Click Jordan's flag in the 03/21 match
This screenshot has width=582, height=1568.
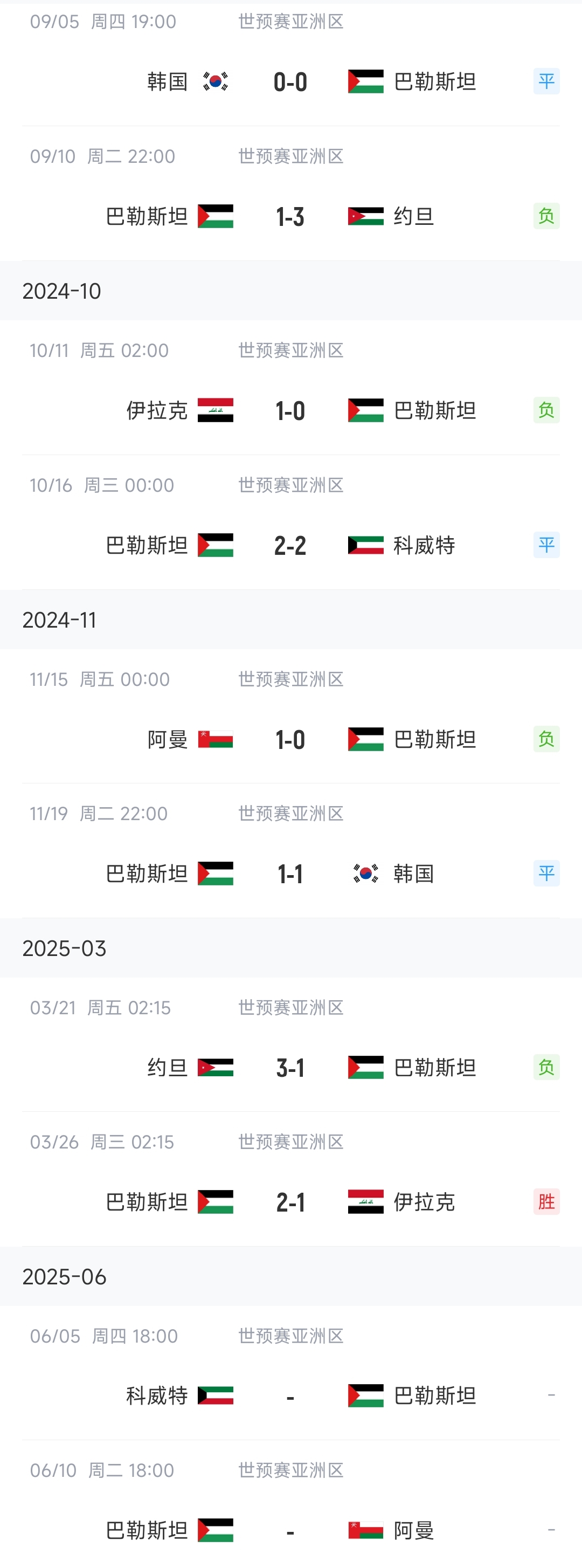tap(215, 1067)
